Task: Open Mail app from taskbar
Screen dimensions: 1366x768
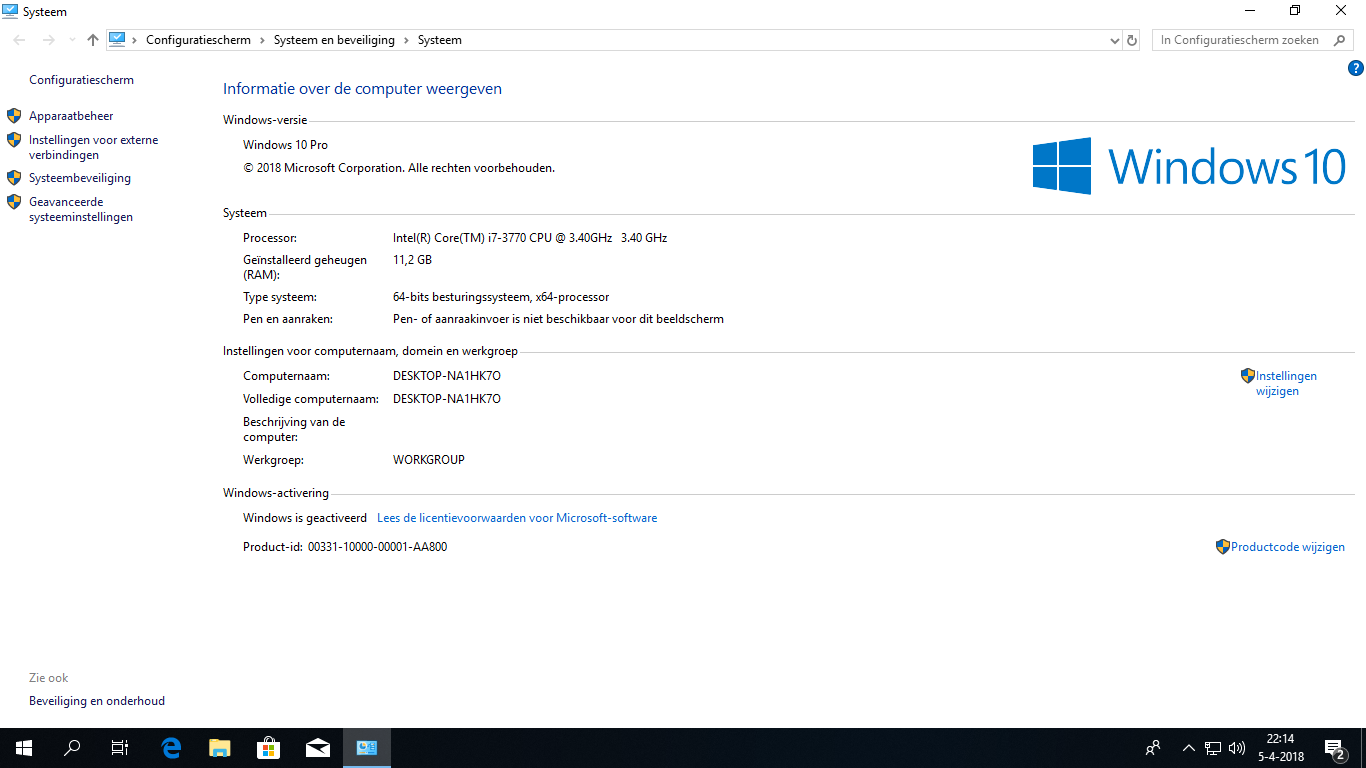Action: coord(318,748)
